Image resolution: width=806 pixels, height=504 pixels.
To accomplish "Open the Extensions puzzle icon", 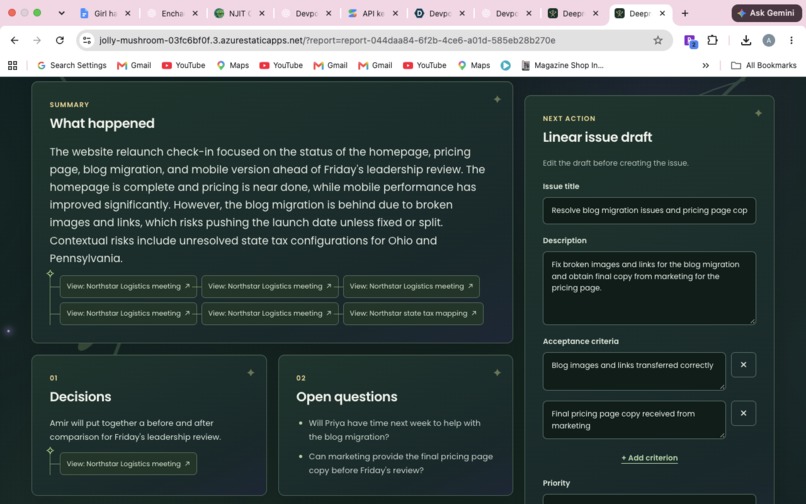I will click(712, 40).
